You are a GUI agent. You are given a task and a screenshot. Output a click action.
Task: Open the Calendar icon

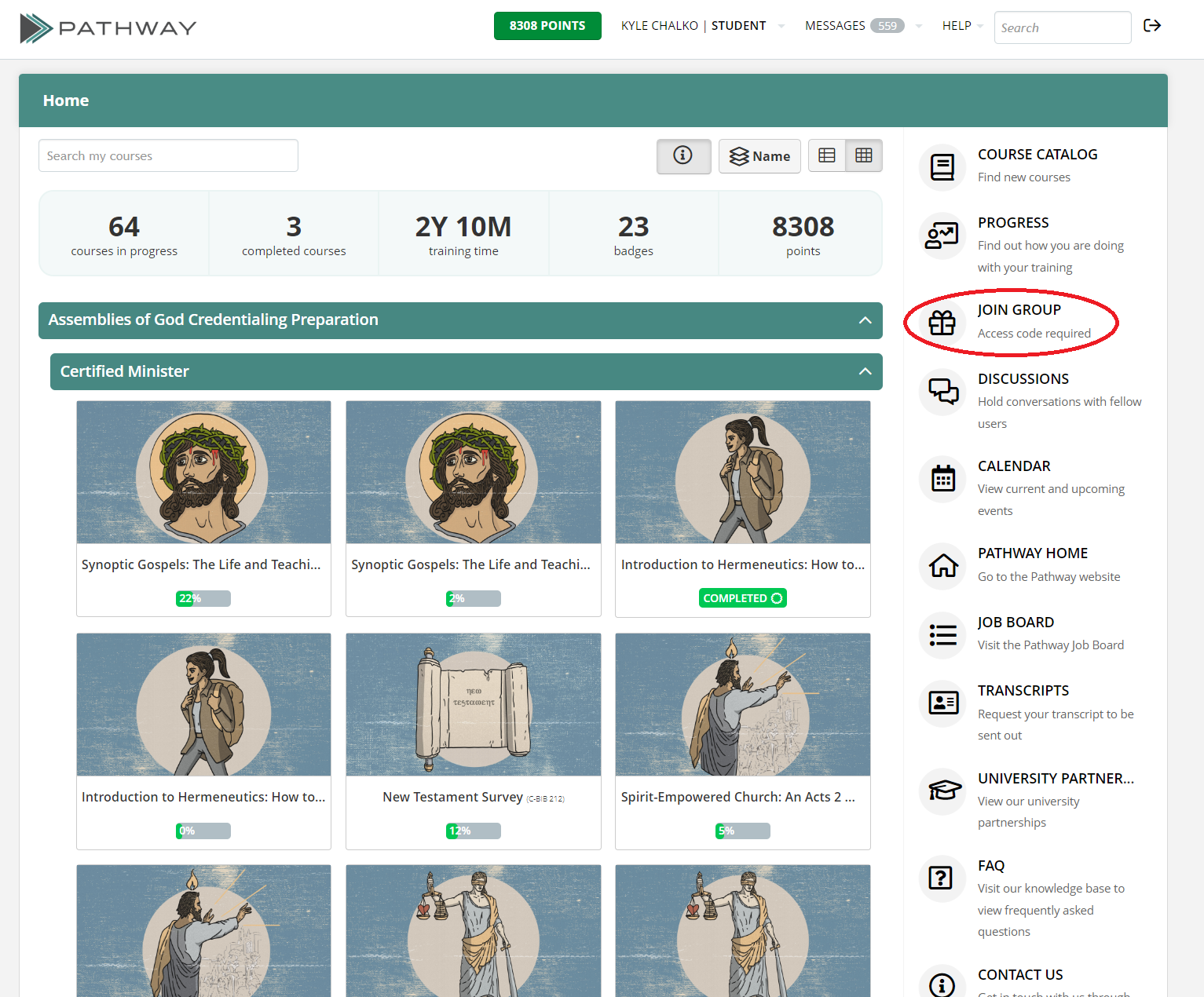click(942, 478)
